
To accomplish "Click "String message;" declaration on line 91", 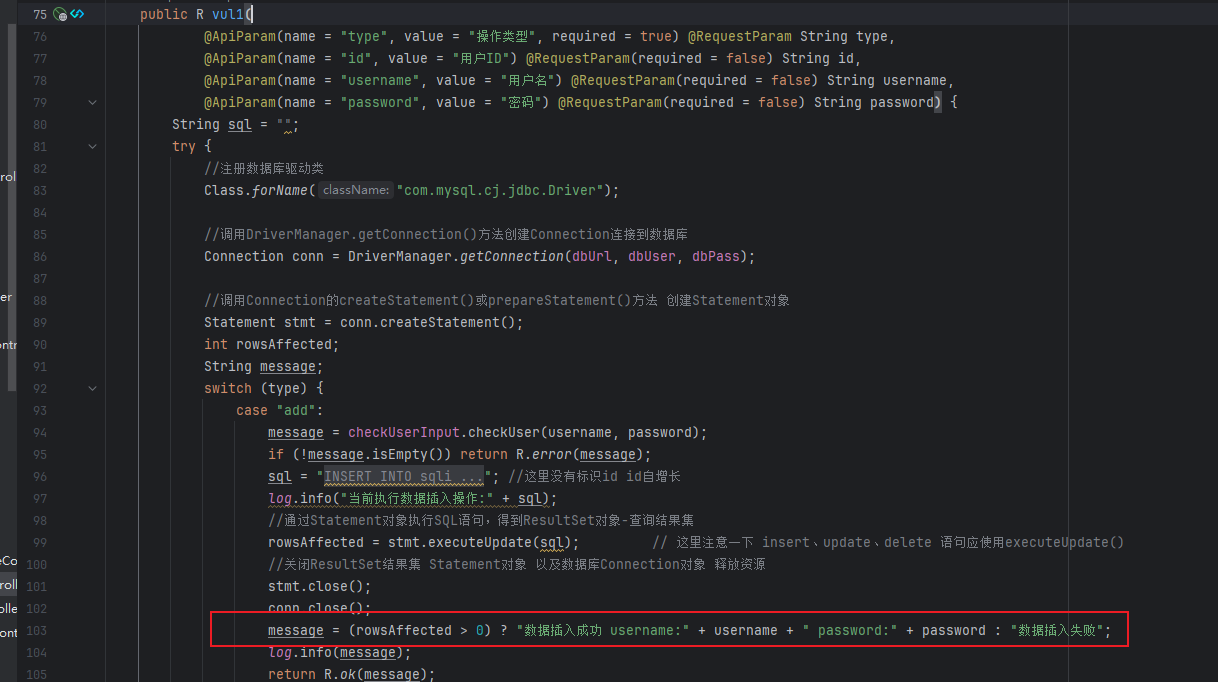I will click(264, 366).
